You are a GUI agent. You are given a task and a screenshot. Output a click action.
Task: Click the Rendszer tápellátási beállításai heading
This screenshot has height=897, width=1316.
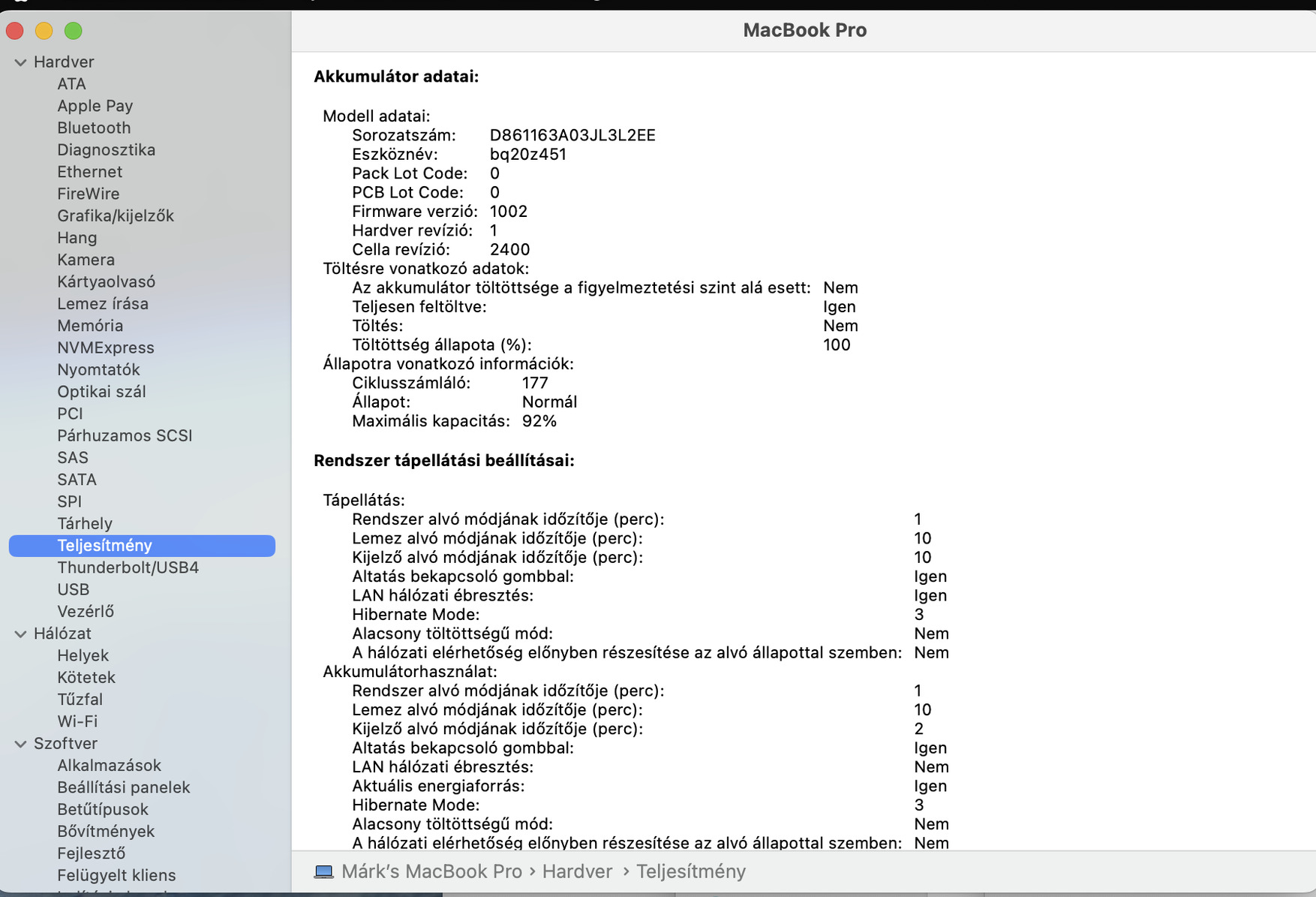click(444, 461)
